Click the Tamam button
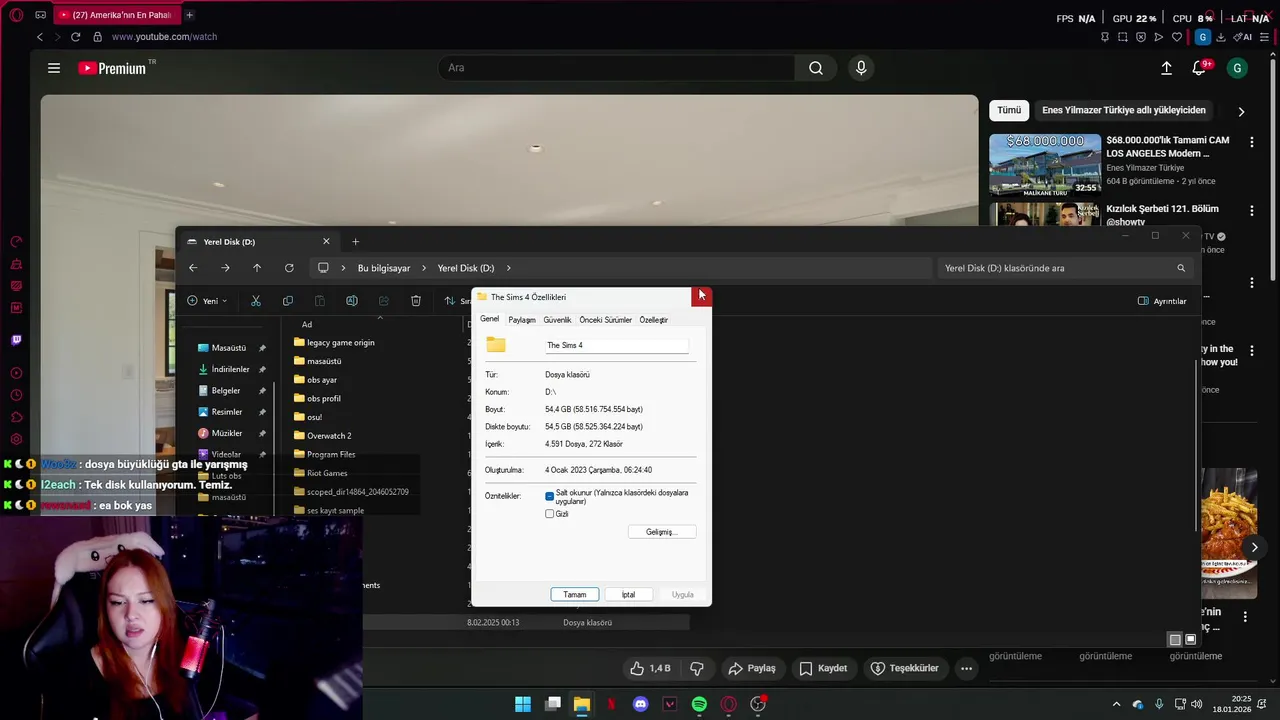This screenshot has height=720, width=1280. [x=575, y=594]
